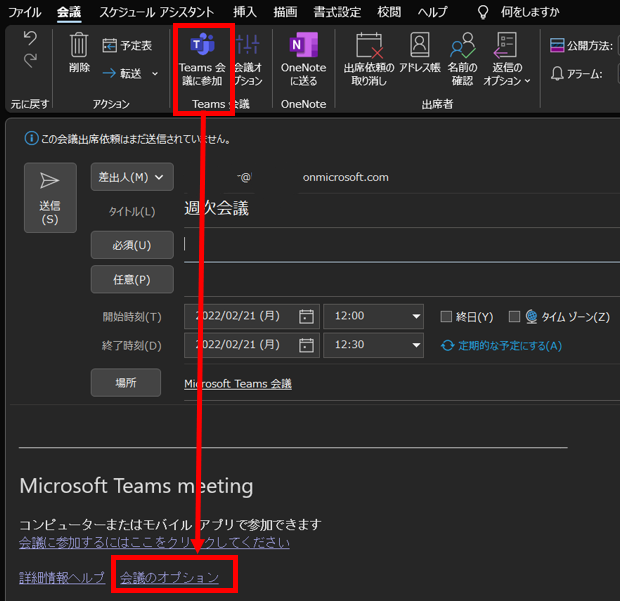620x601 pixels.
Task: Toggle the タイム ゾーン(Z) checkbox
Action: pyautogui.click(x=514, y=316)
